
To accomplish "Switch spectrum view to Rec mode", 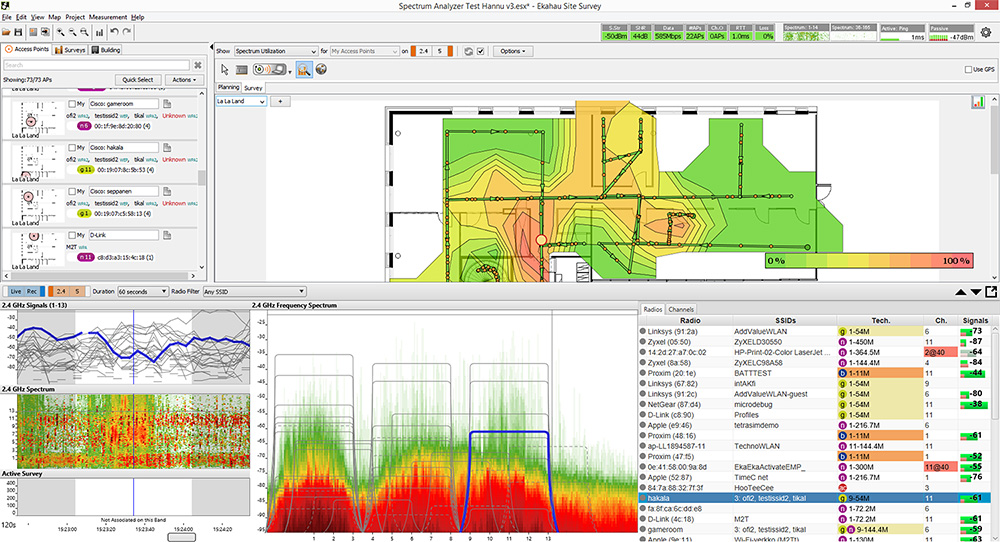I will (x=32, y=291).
